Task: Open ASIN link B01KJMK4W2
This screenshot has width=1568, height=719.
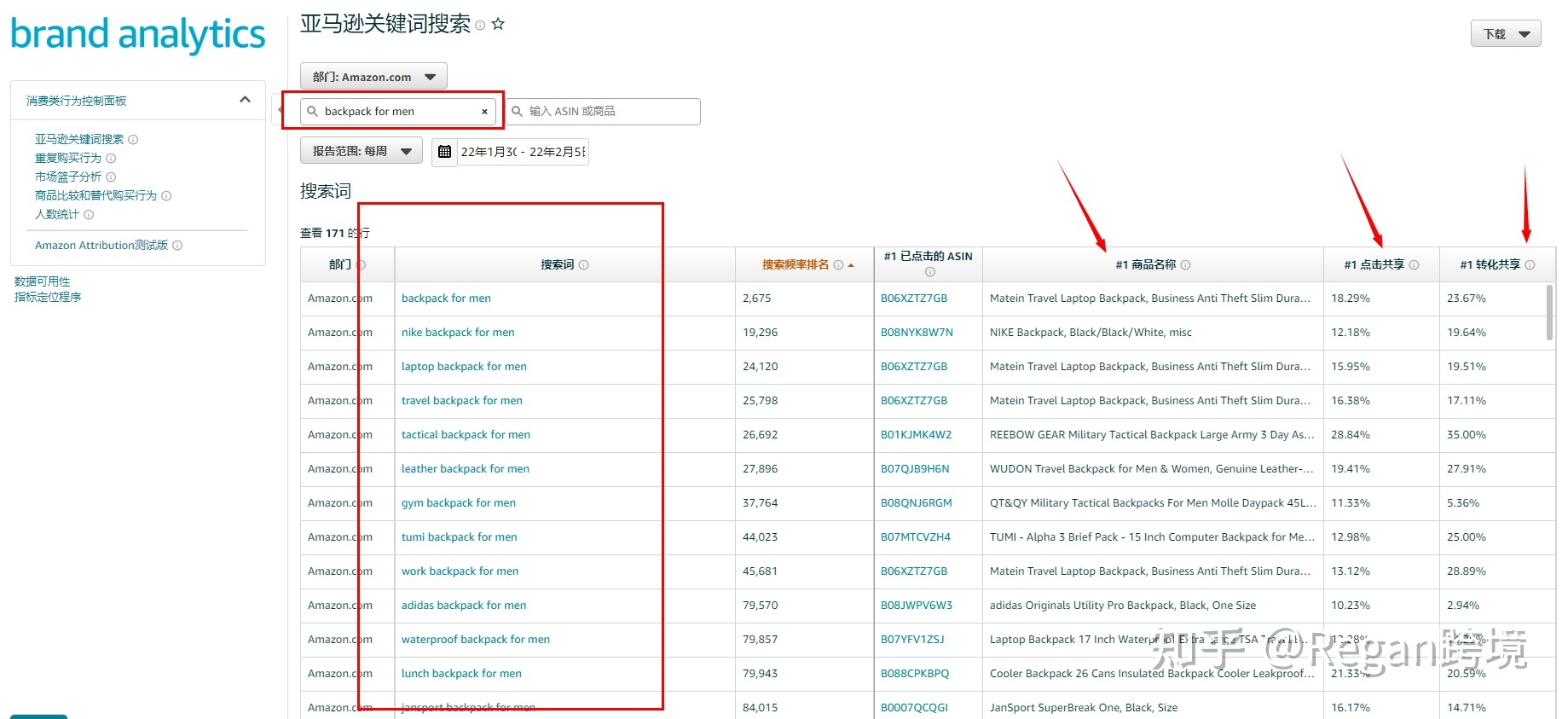Action: tap(916, 435)
